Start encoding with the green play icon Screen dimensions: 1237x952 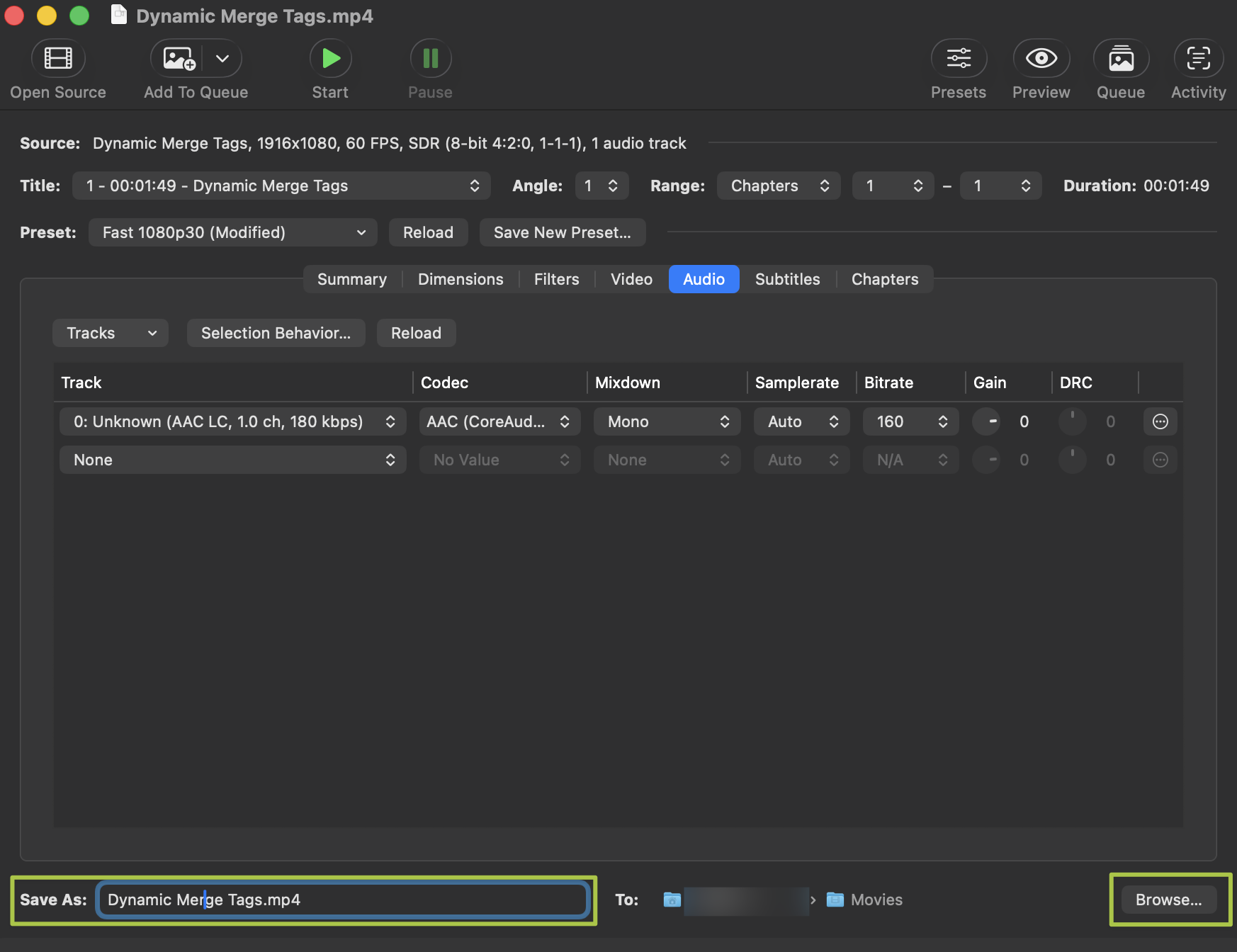[330, 58]
